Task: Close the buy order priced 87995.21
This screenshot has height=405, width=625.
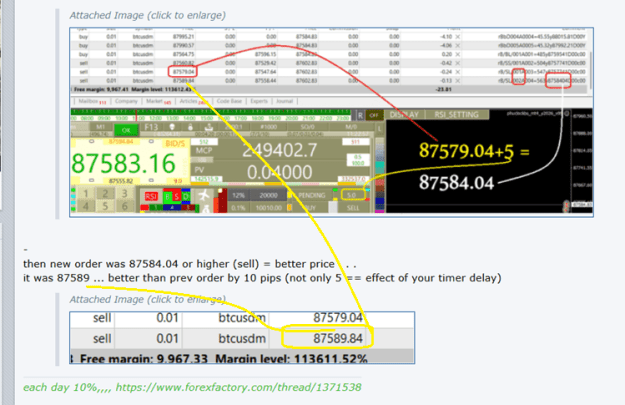Action: (458, 37)
